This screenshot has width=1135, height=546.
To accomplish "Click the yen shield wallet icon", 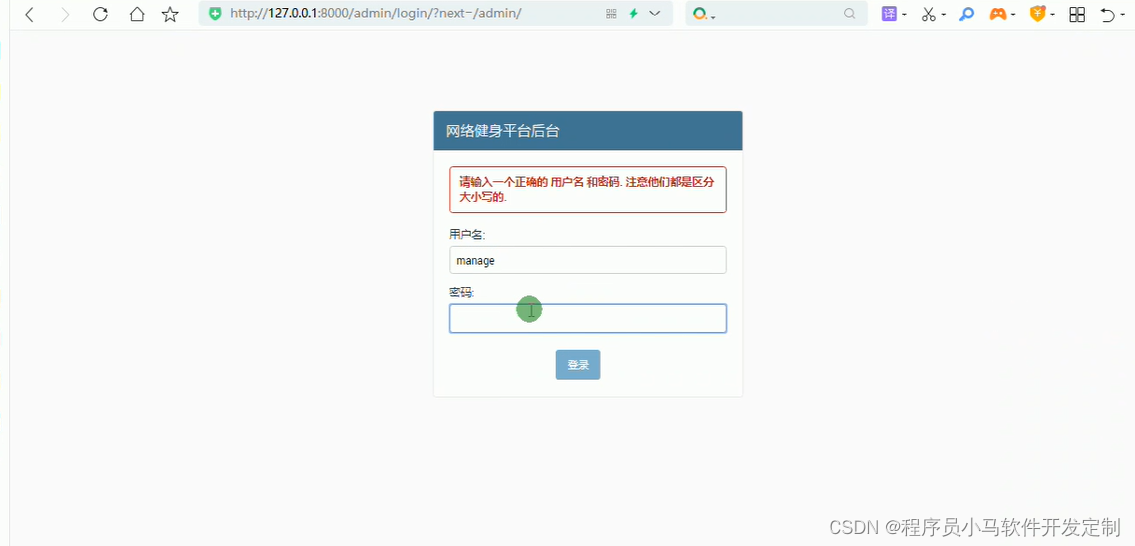I will pos(1037,14).
